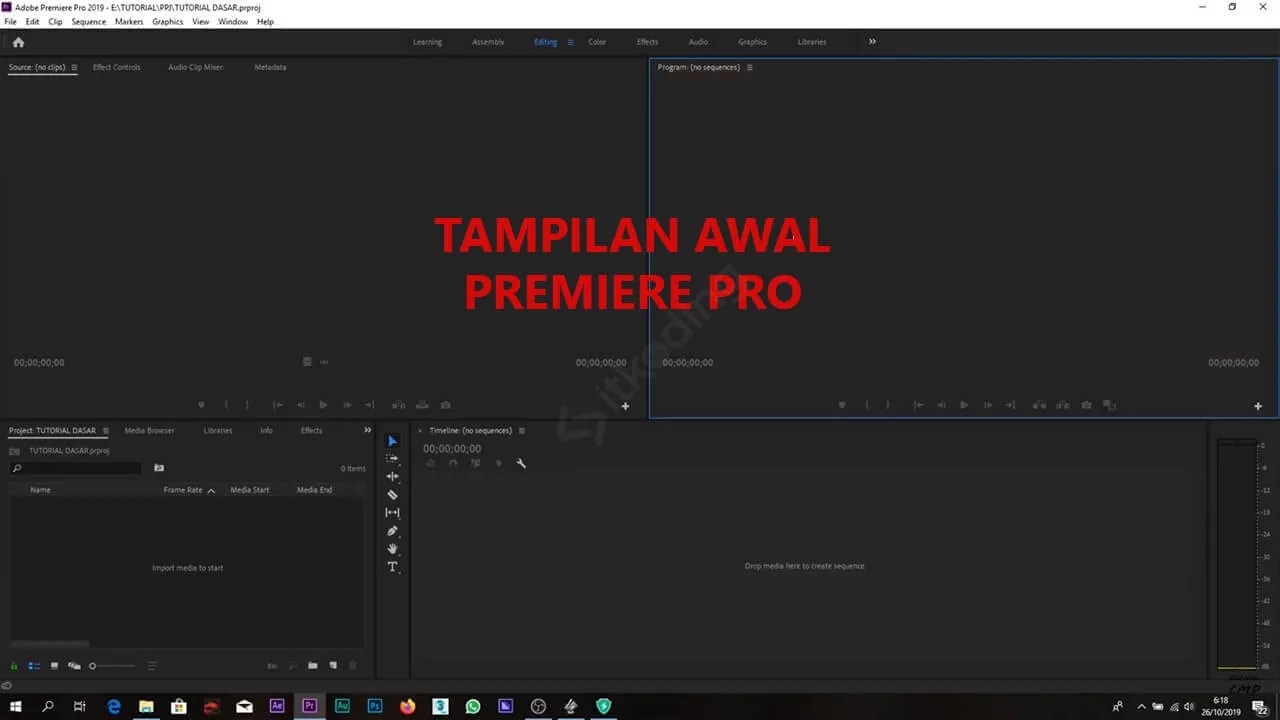This screenshot has height=720, width=1280.
Task: Open Sort Icons menu in Project panel
Action: (152, 666)
